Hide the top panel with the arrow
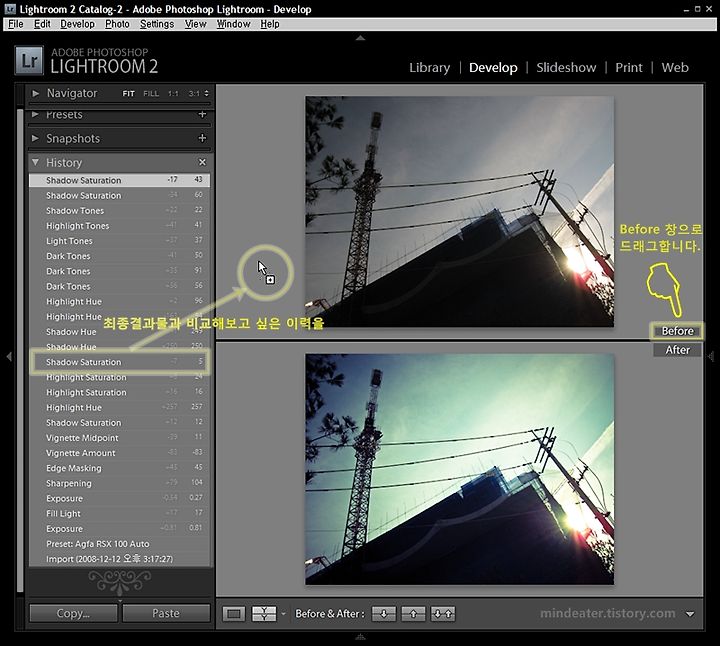The image size is (720, 646). pyautogui.click(x=360, y=38)
